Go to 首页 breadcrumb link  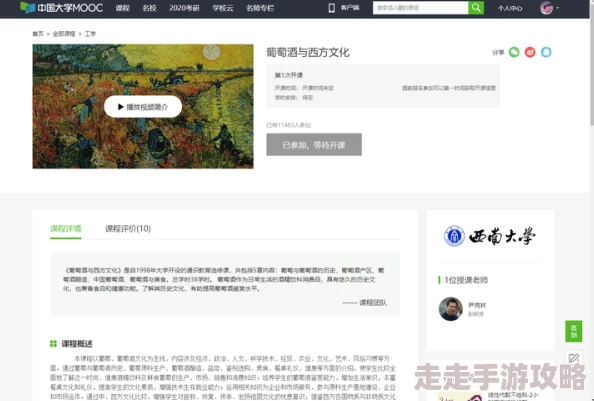coord(38,34)
